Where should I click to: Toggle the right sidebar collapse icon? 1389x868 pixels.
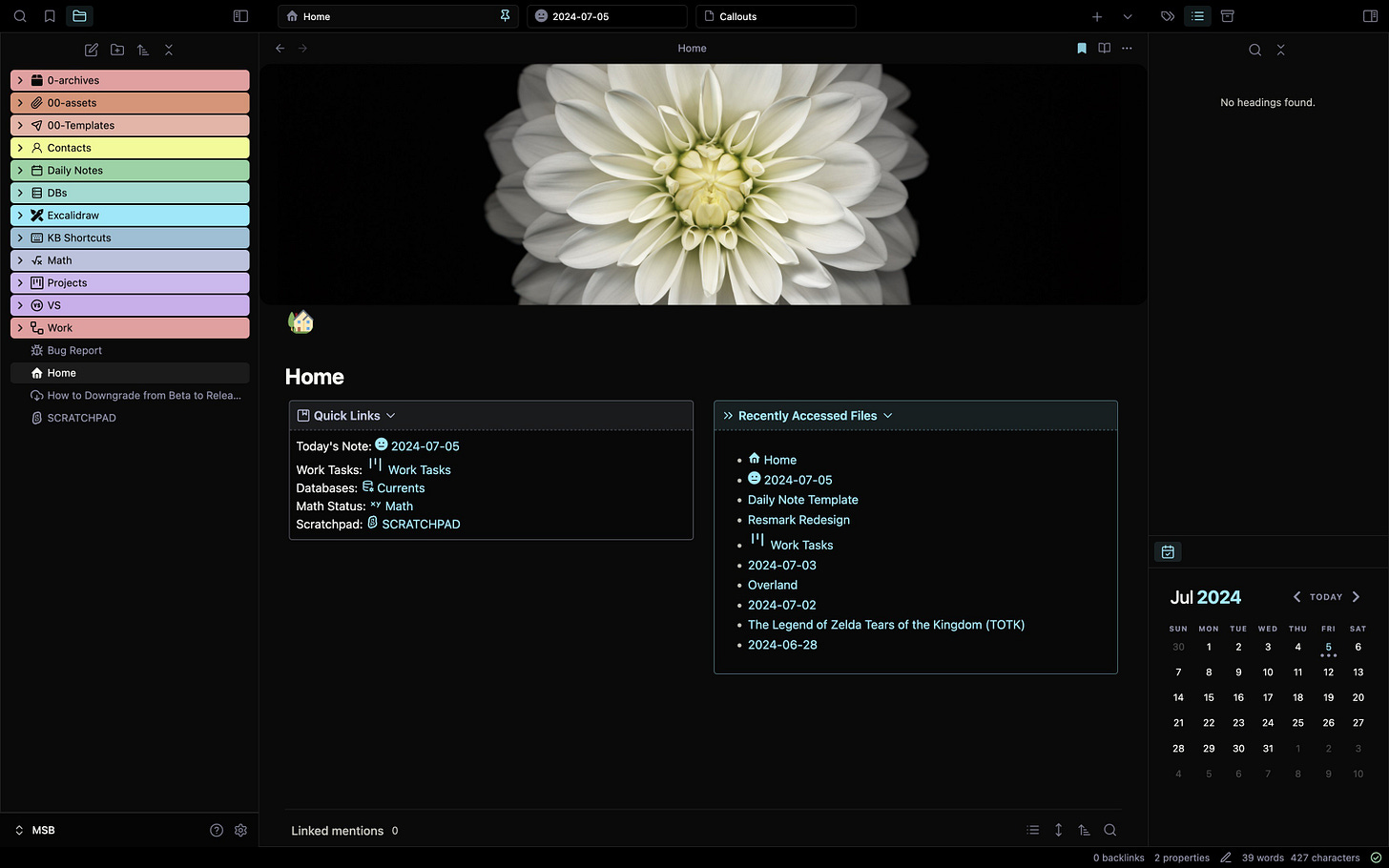click(1371, 16)
